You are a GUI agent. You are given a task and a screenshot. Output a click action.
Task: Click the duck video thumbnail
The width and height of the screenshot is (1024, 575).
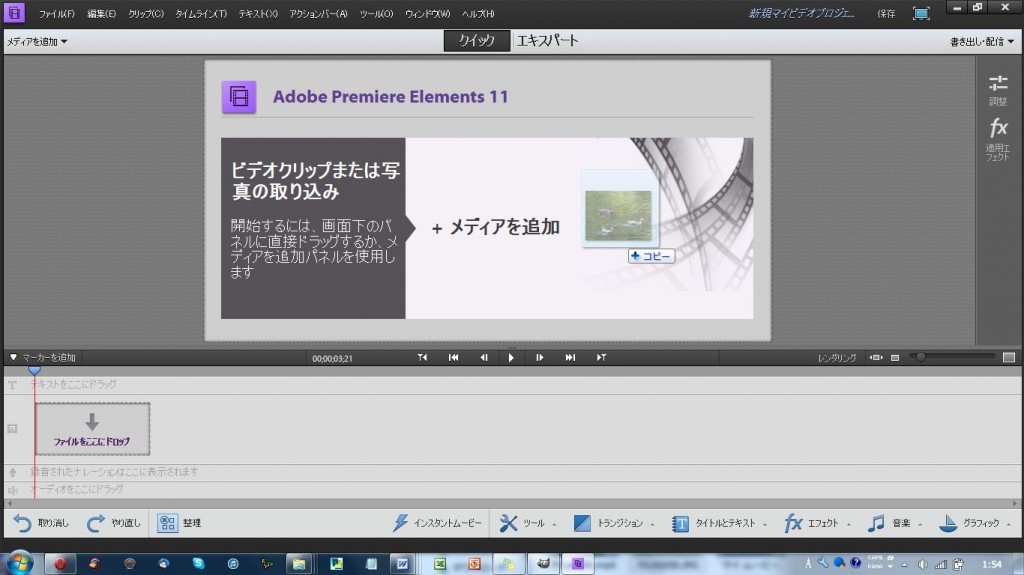coord(618,216)
